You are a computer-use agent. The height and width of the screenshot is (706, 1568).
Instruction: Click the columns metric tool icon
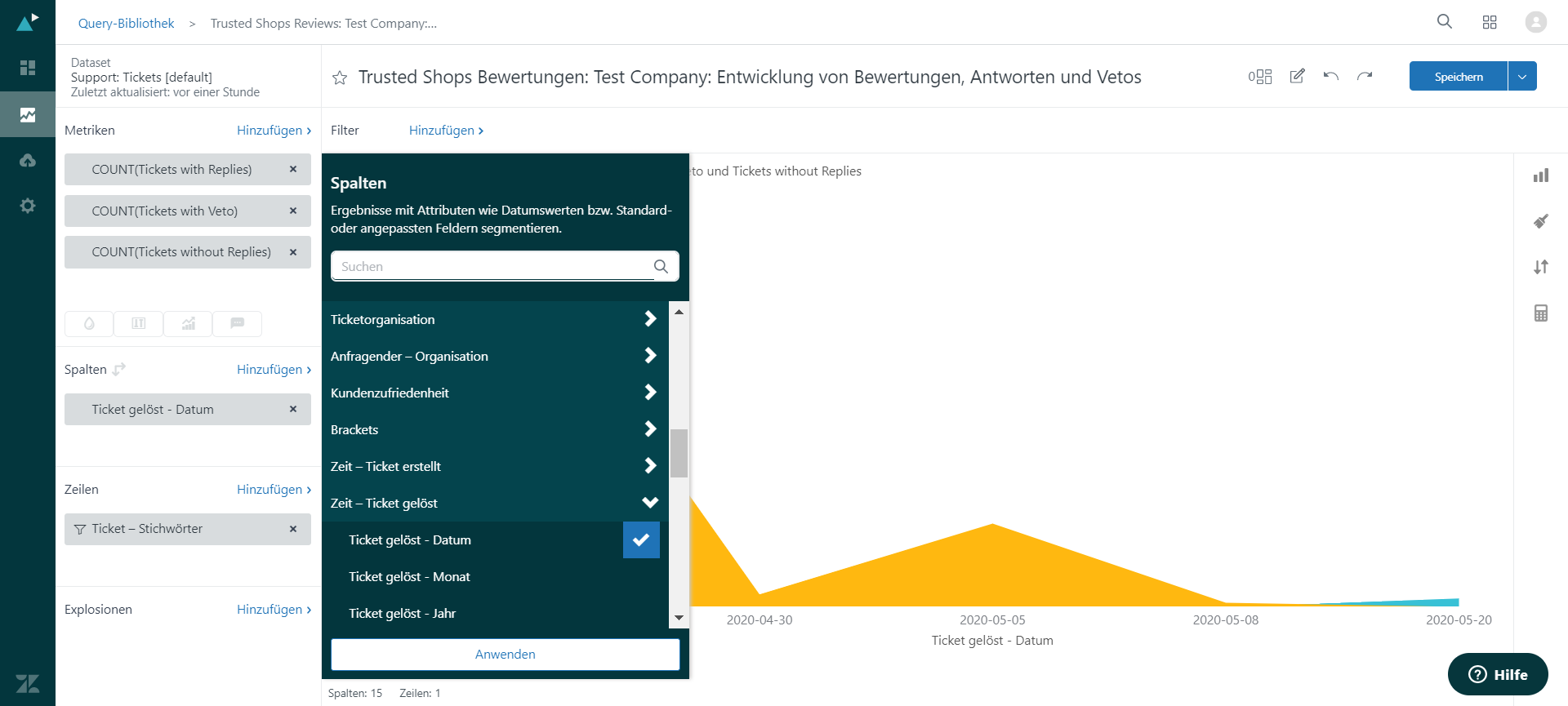tap(139, 324)
